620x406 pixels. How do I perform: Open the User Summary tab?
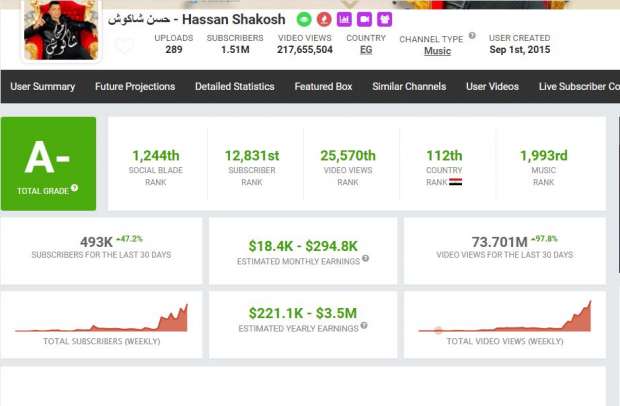point(43,87)
